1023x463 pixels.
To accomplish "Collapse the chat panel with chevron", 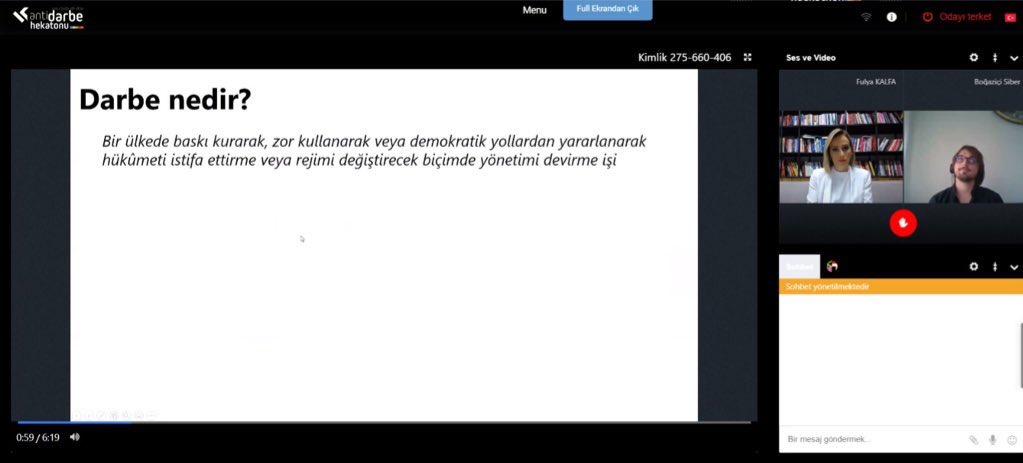I will (1014, 267).
